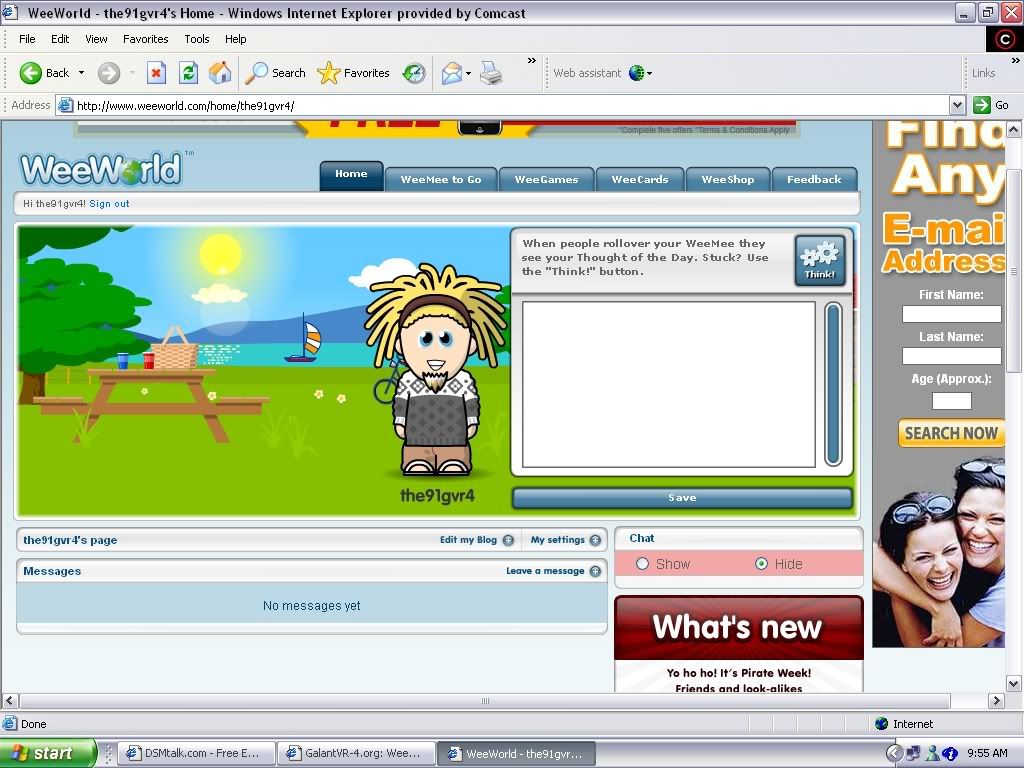Image resolution: width=1024 pixels, height=768 pixels.
Task: Open the History toolbar icon
Action: click(x=414, y=73)
